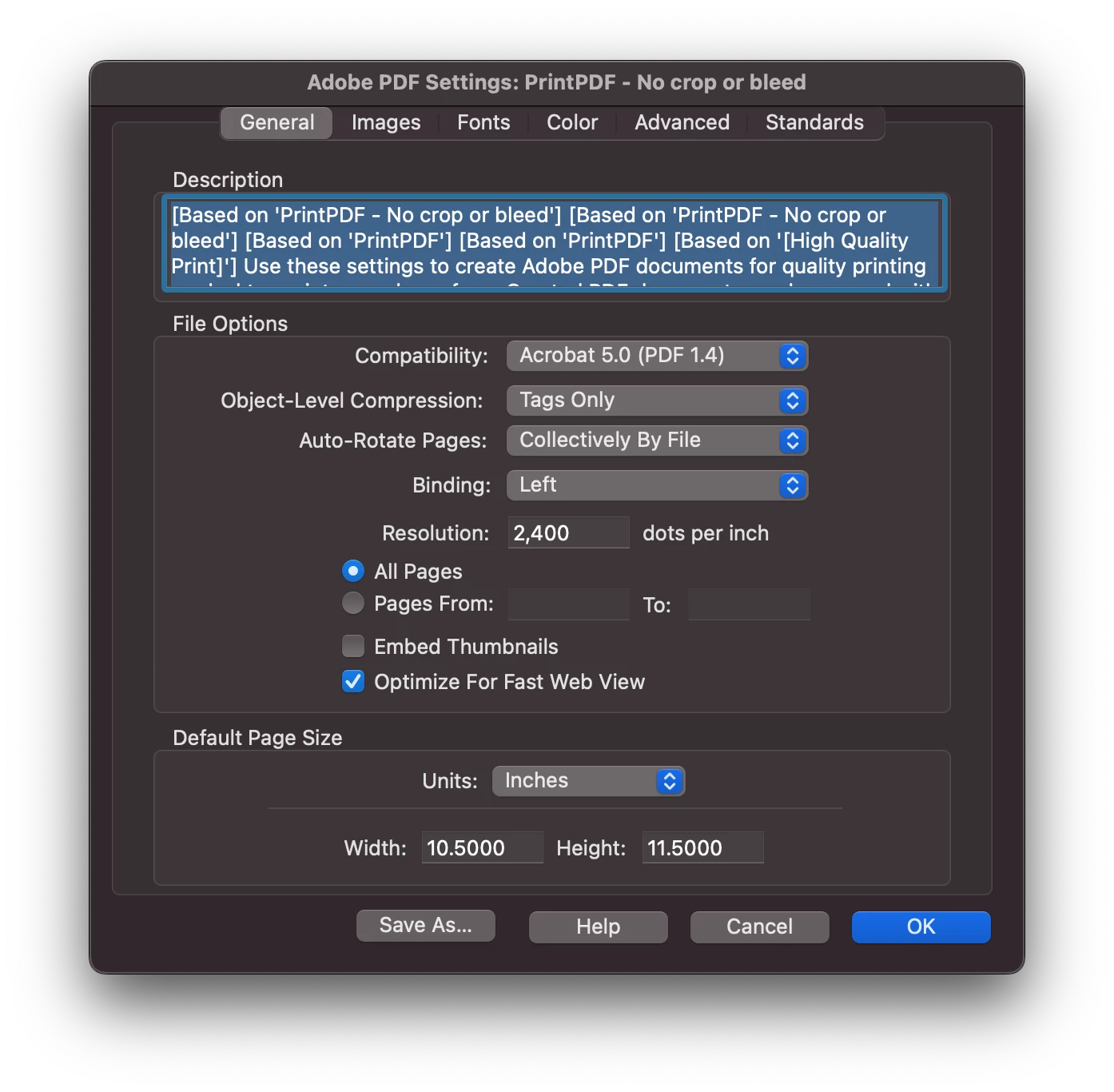Select the Pages From radio button

tap(352, 603)
